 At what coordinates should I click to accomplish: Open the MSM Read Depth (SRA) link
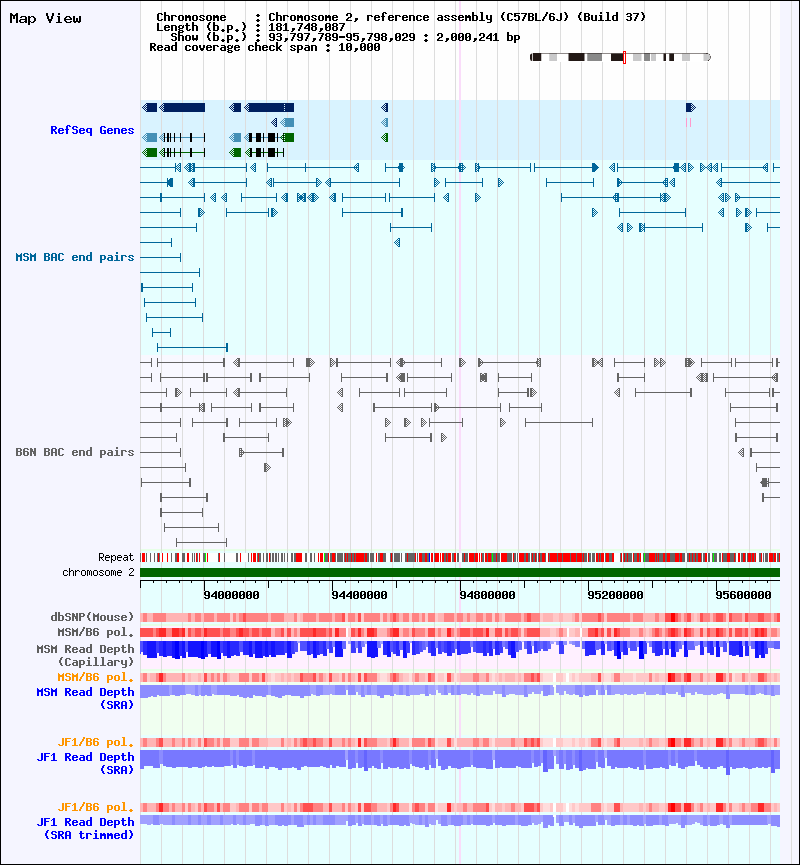(x=86, y=698)
